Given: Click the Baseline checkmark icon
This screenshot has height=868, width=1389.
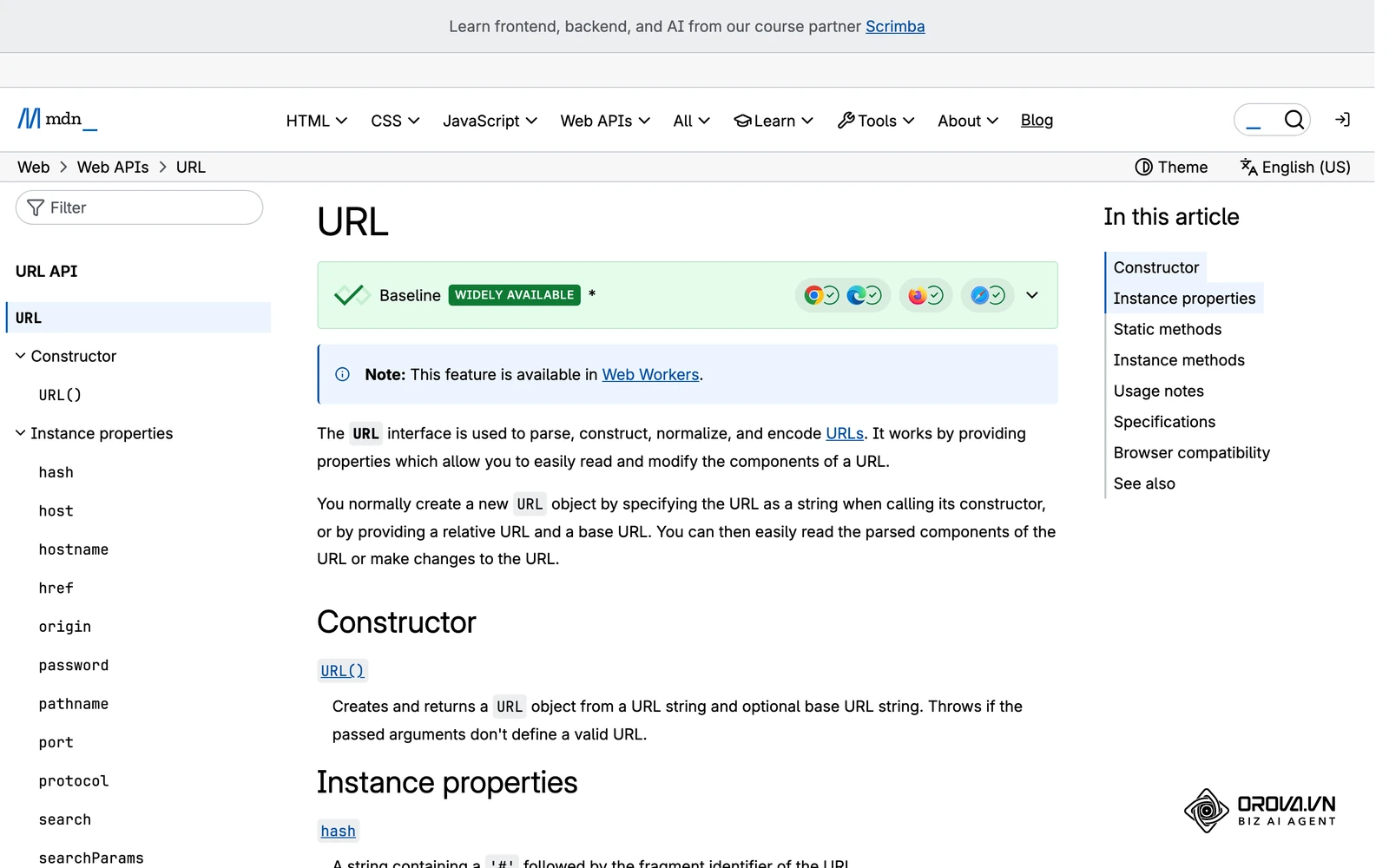Looking at the screenshot, I should point(352,295).
